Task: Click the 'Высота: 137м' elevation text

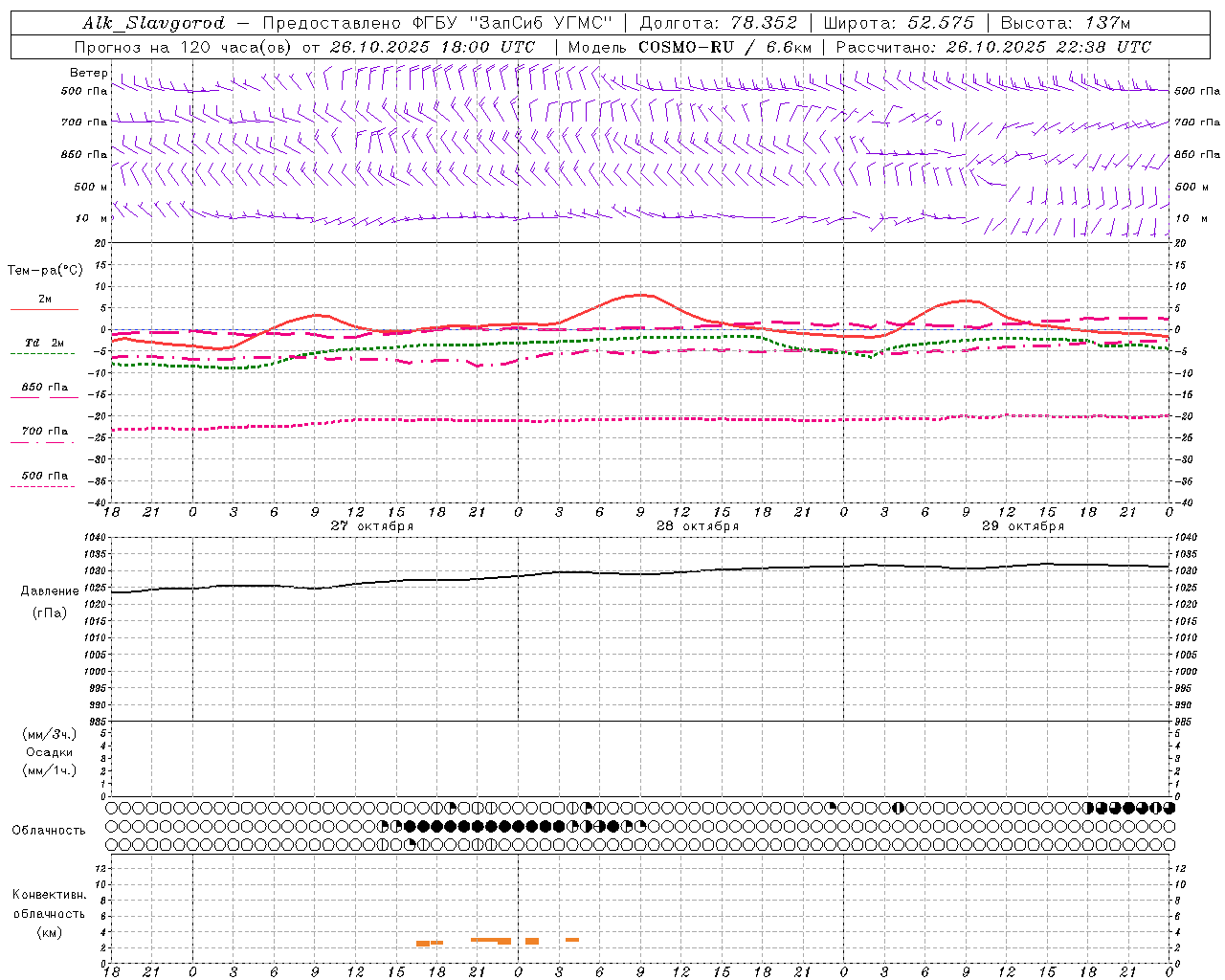Action: point(1065,23)
